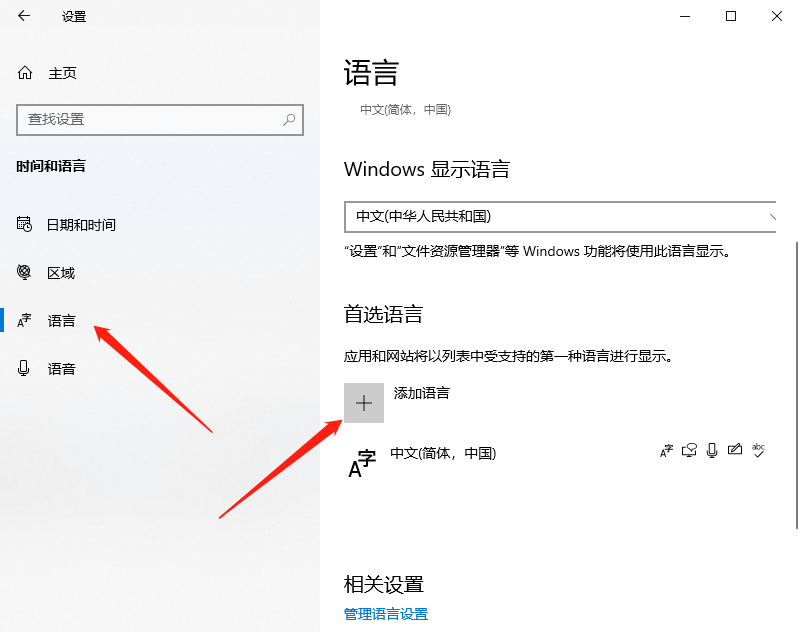Click the microphone speech sidebar icon

click(23, 368)
